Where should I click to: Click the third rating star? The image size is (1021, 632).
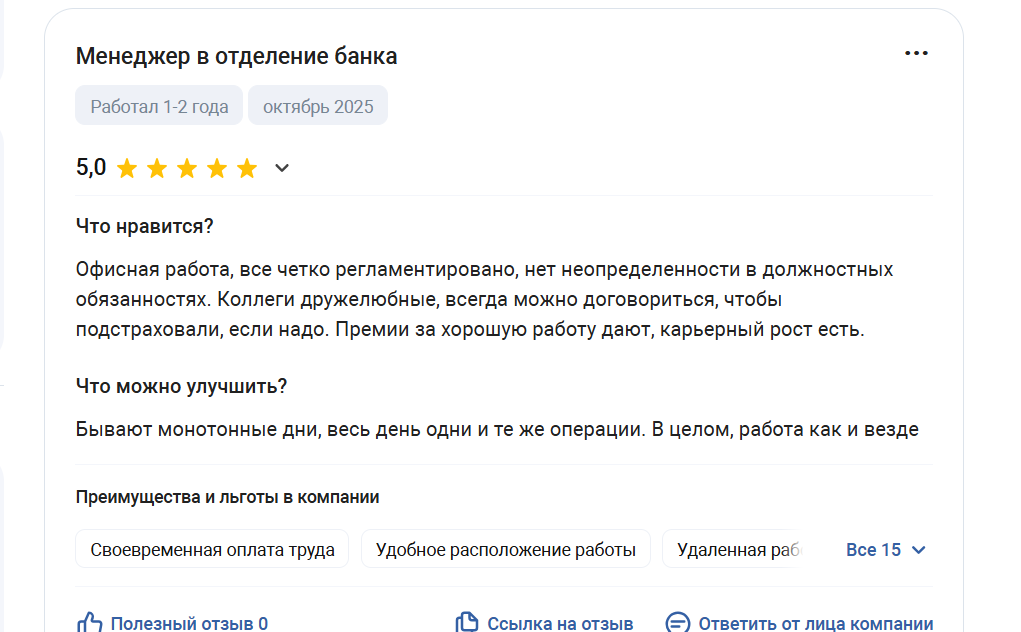(x=187, y=168)
